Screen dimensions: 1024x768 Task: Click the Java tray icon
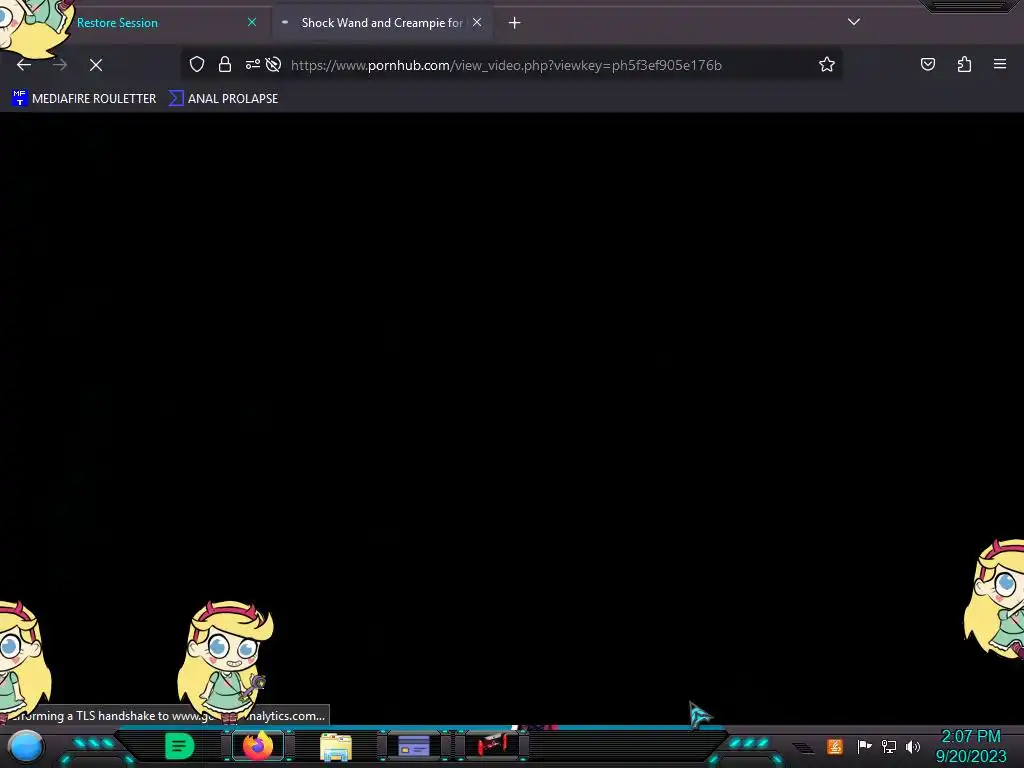[x=835, y=746]
